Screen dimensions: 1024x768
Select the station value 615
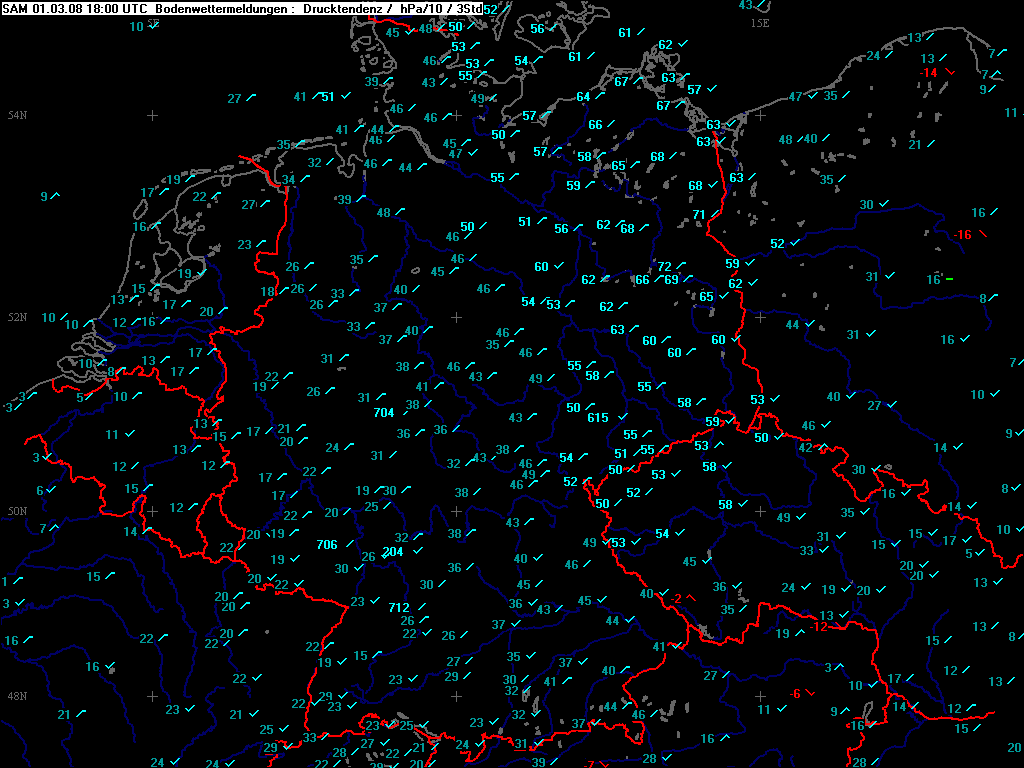click(598, 418)
